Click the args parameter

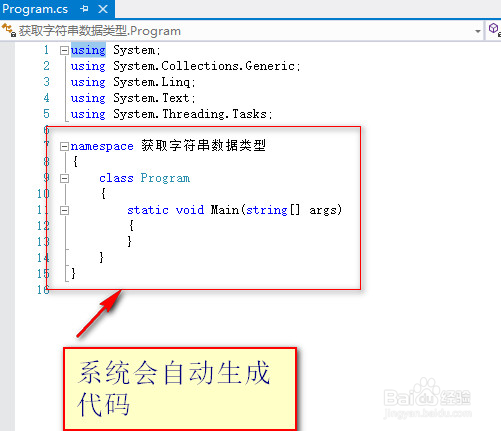pos(323,210)
